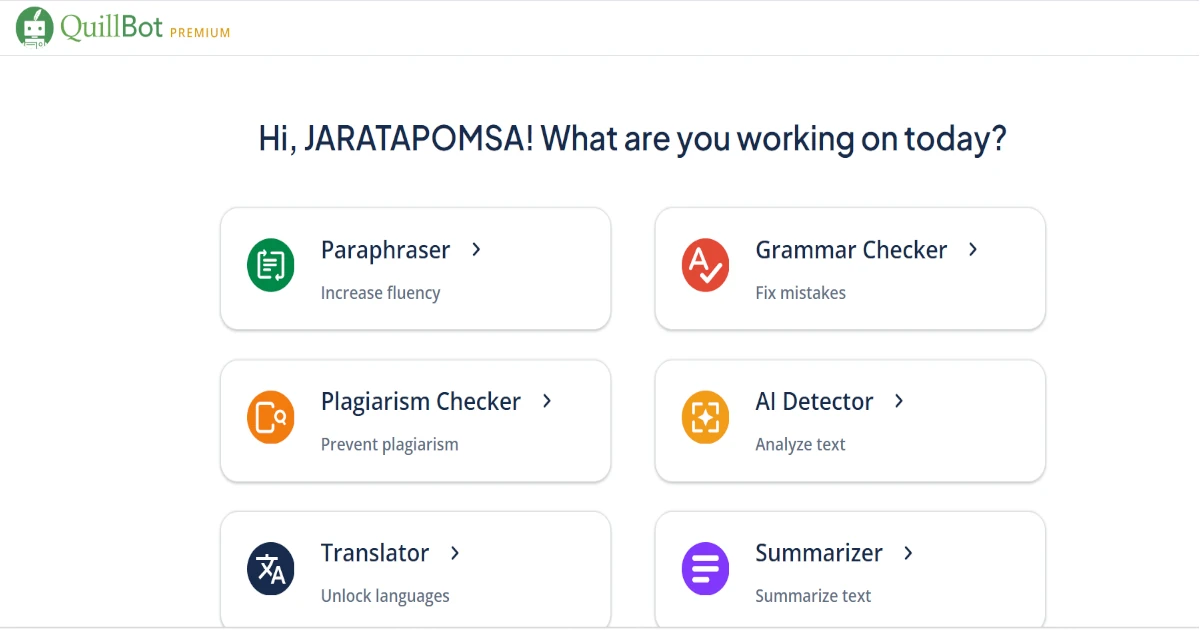Click the 'Increase fluency' subtitle text
Viewport: 1200px width, 630px height.
(380, 293)
